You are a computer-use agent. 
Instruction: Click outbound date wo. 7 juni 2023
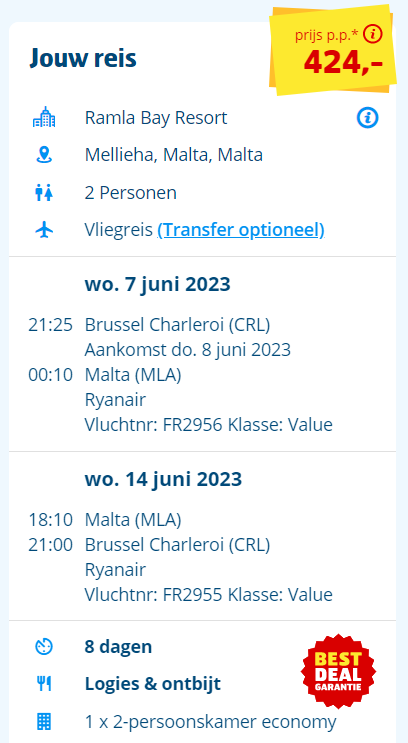tap(157, 284)
